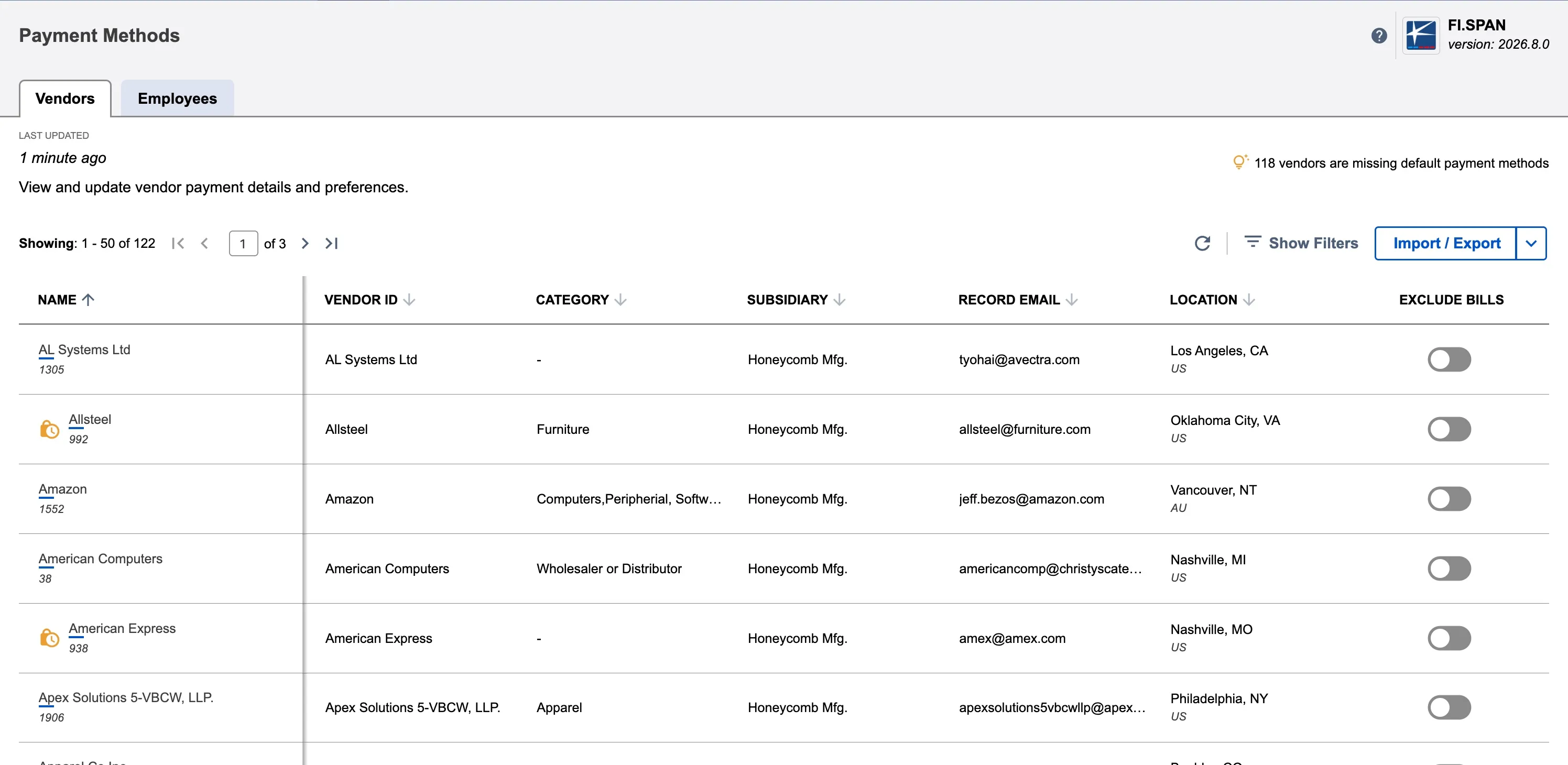
Task: Go to the first page
Action: coord(178,244)
